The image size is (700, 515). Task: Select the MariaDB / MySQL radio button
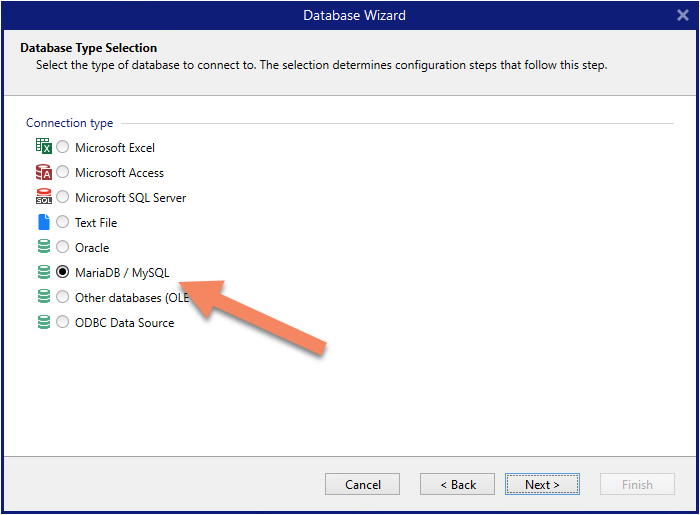click(63, 272)
